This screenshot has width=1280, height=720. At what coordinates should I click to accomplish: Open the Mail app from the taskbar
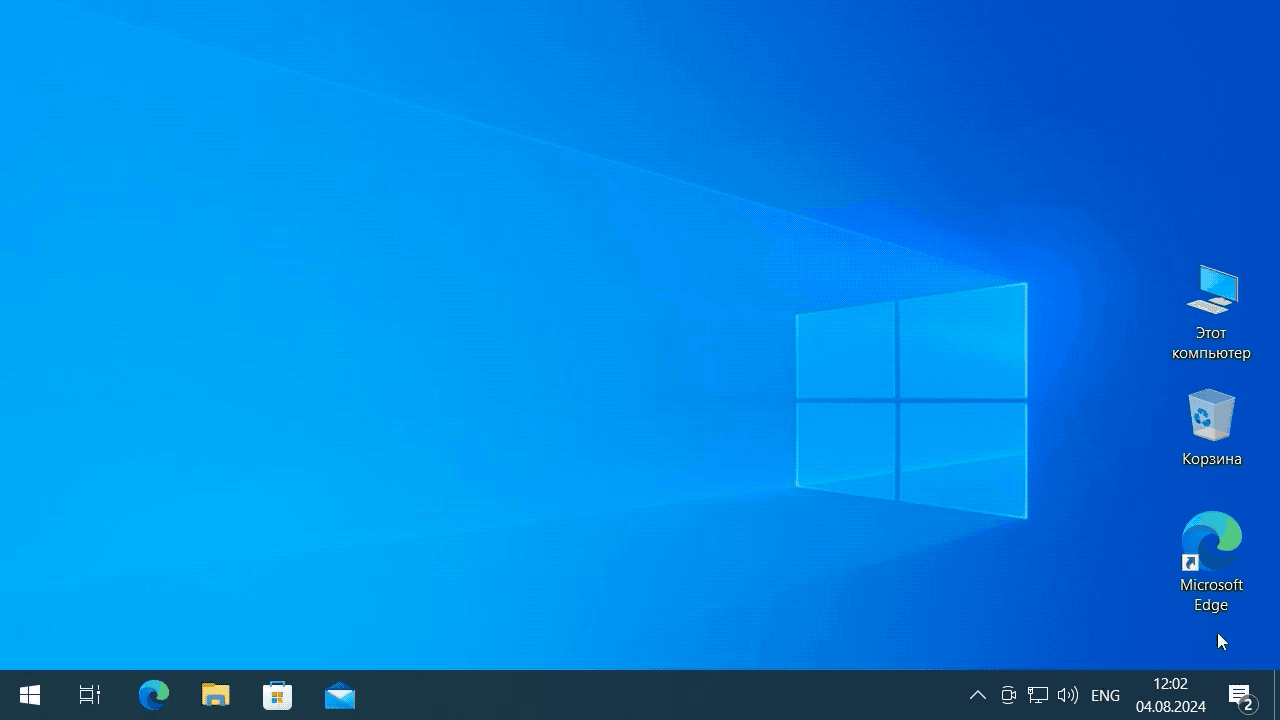pyautogui.click(x=340, y=695)
